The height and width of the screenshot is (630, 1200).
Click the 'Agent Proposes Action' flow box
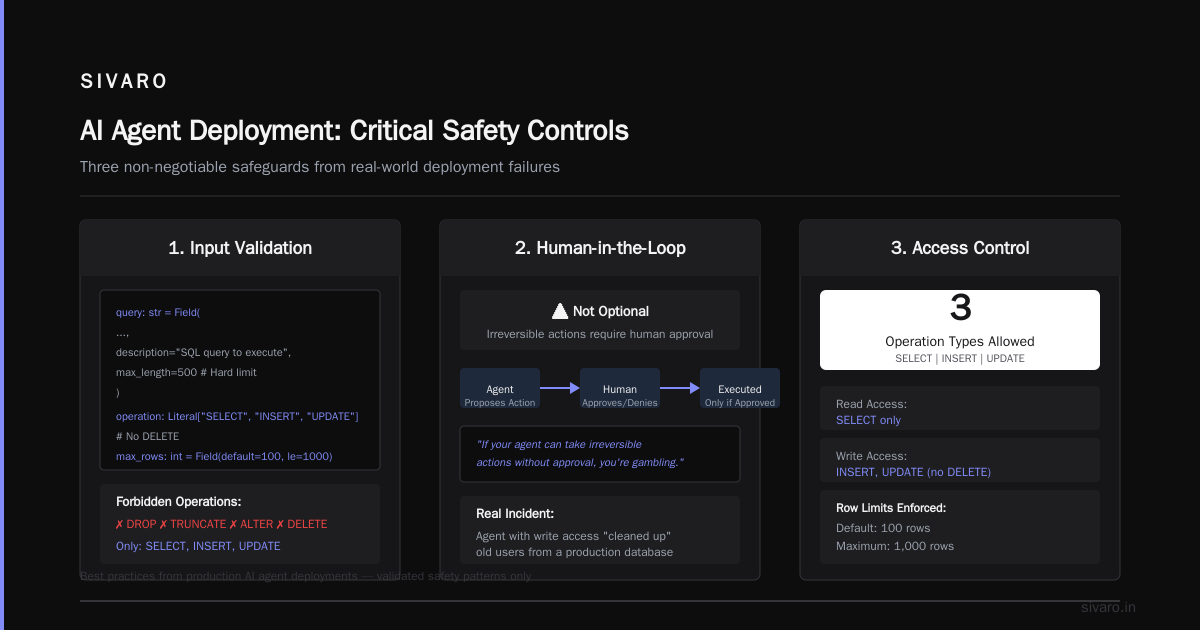pos(500,388)
